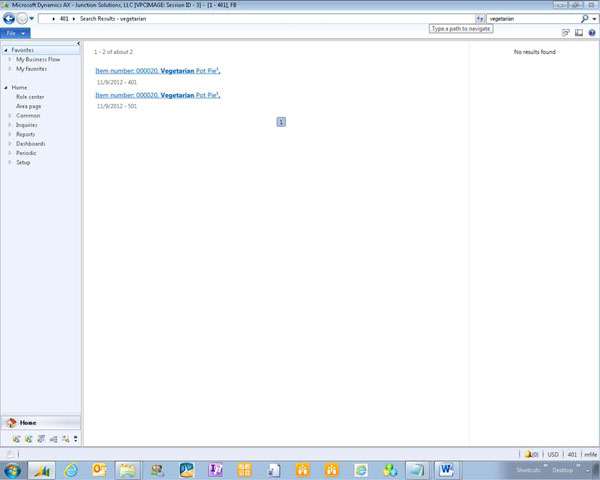Open Help with the blue question icon

pos(592,33)
